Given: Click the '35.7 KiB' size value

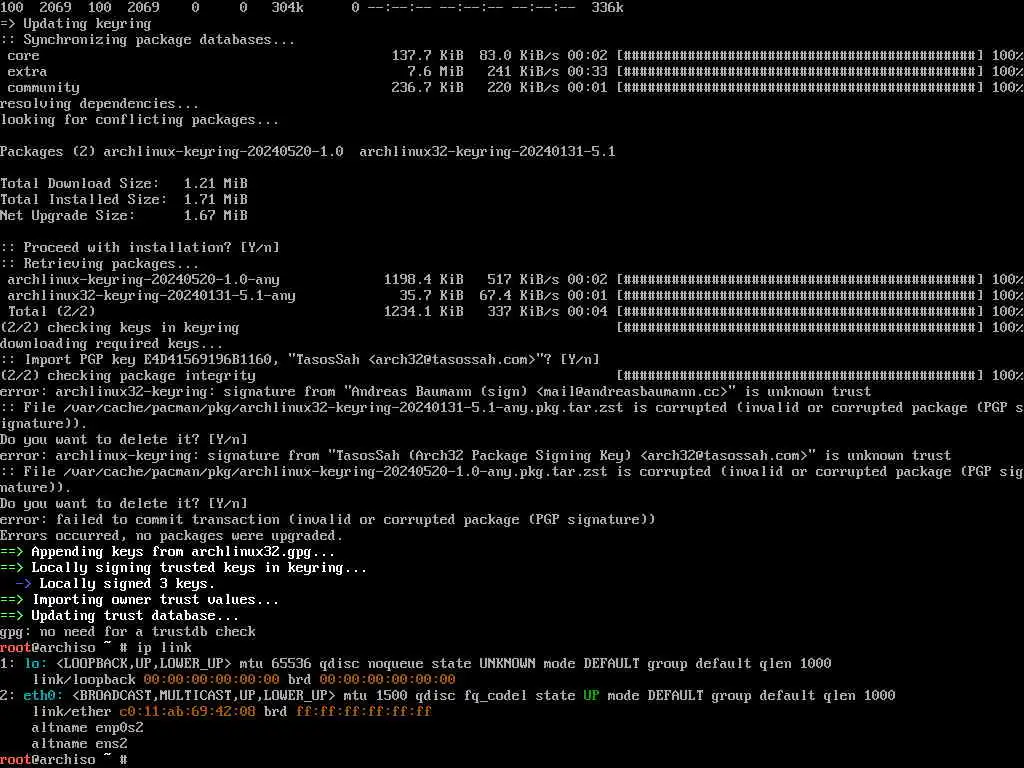Looking at the screenshot, I should pos(432,296).
